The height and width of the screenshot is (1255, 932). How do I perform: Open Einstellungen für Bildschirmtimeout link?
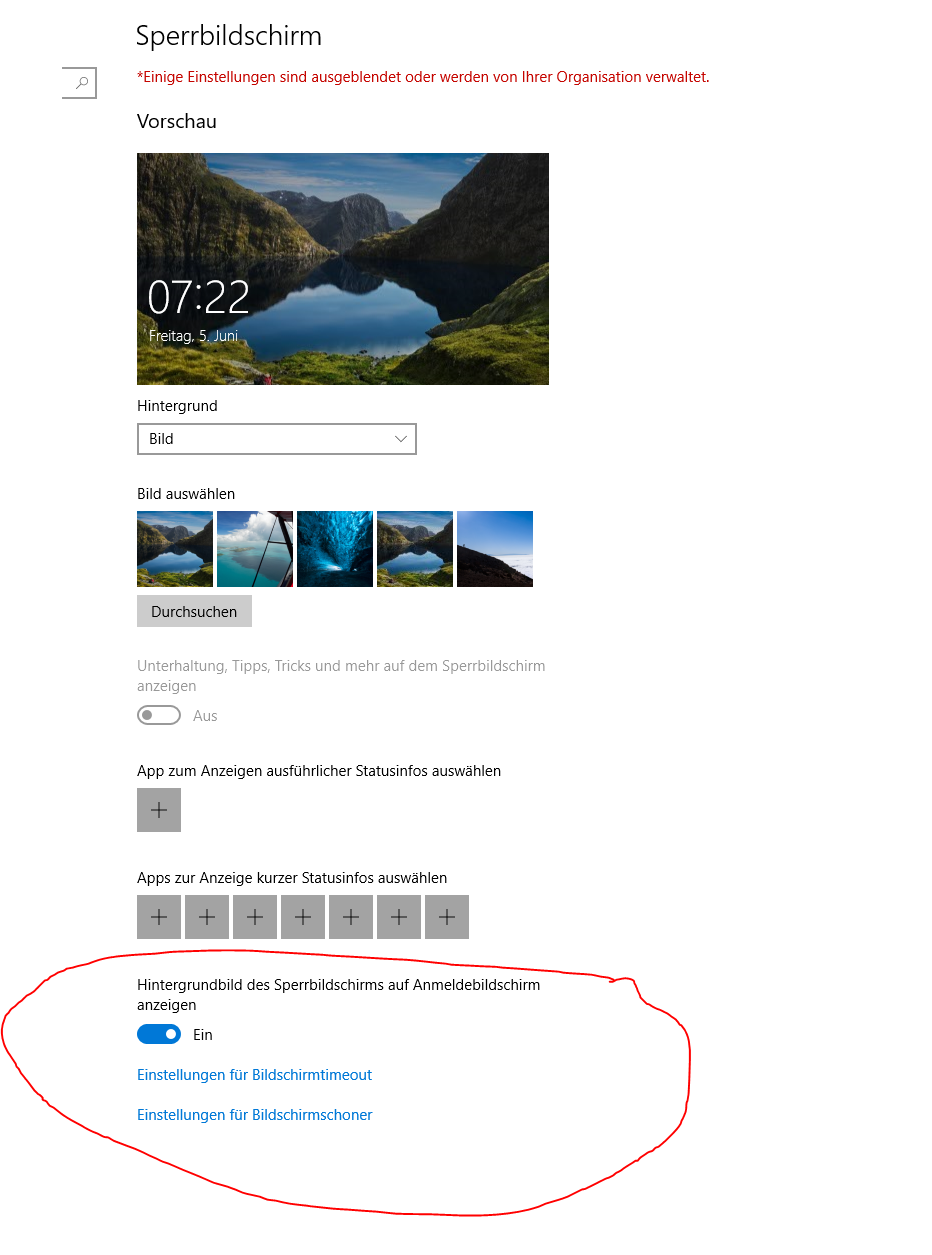pyautogui.click(x=254, y=1075)
